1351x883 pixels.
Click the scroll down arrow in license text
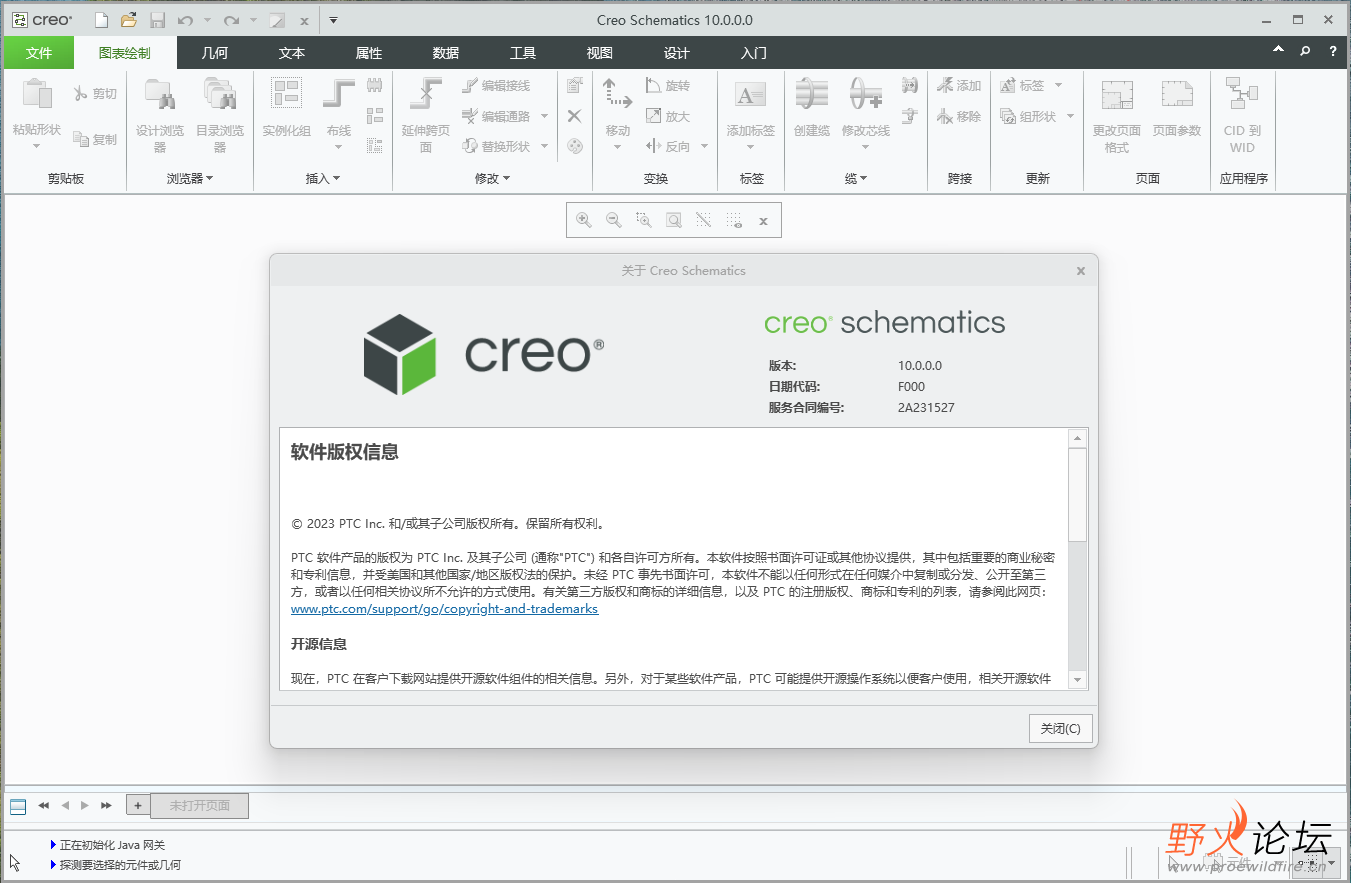click(x=1077, y=680)
